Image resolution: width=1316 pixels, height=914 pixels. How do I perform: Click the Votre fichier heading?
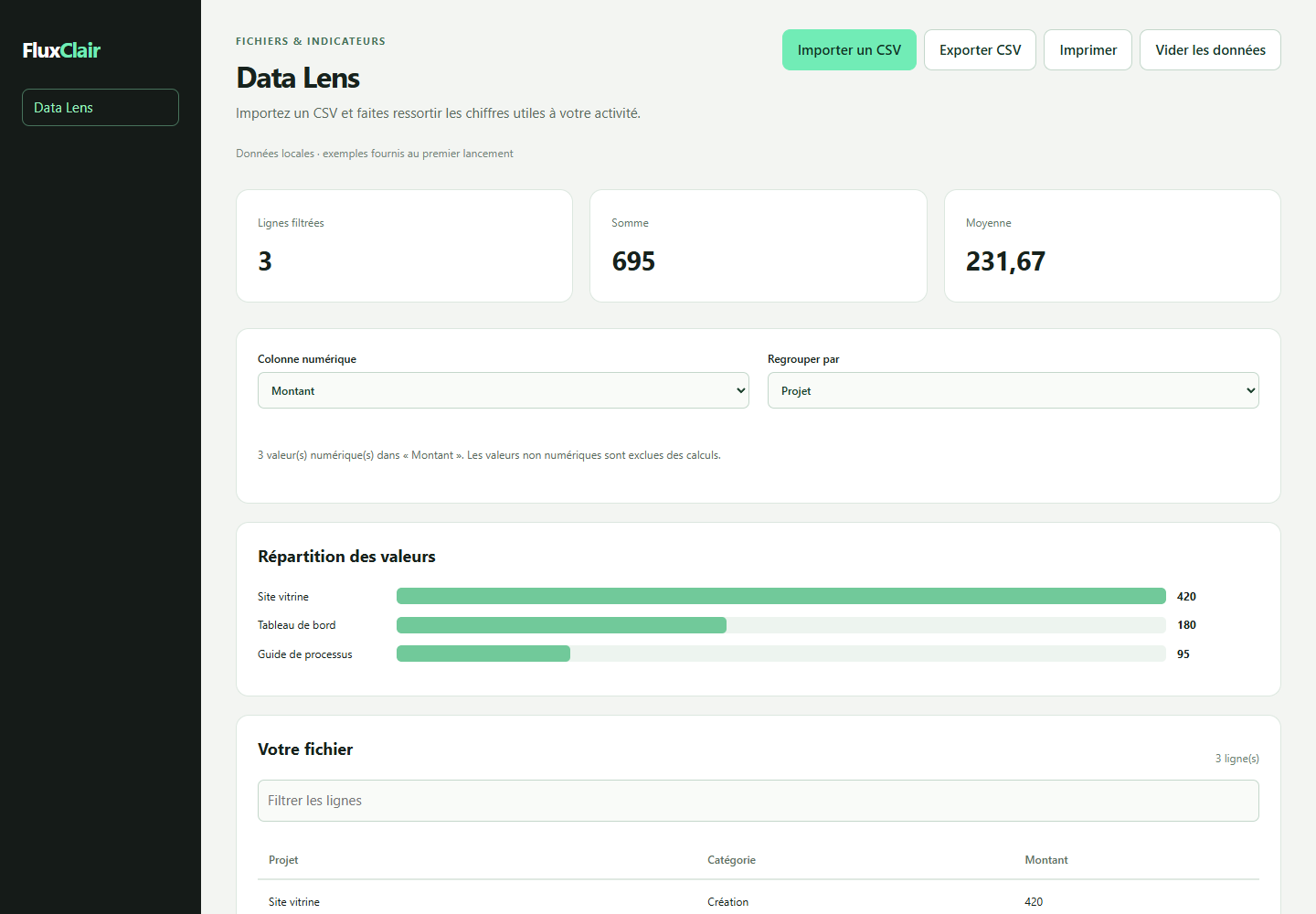pyautogui.click(x=305, y=749)
